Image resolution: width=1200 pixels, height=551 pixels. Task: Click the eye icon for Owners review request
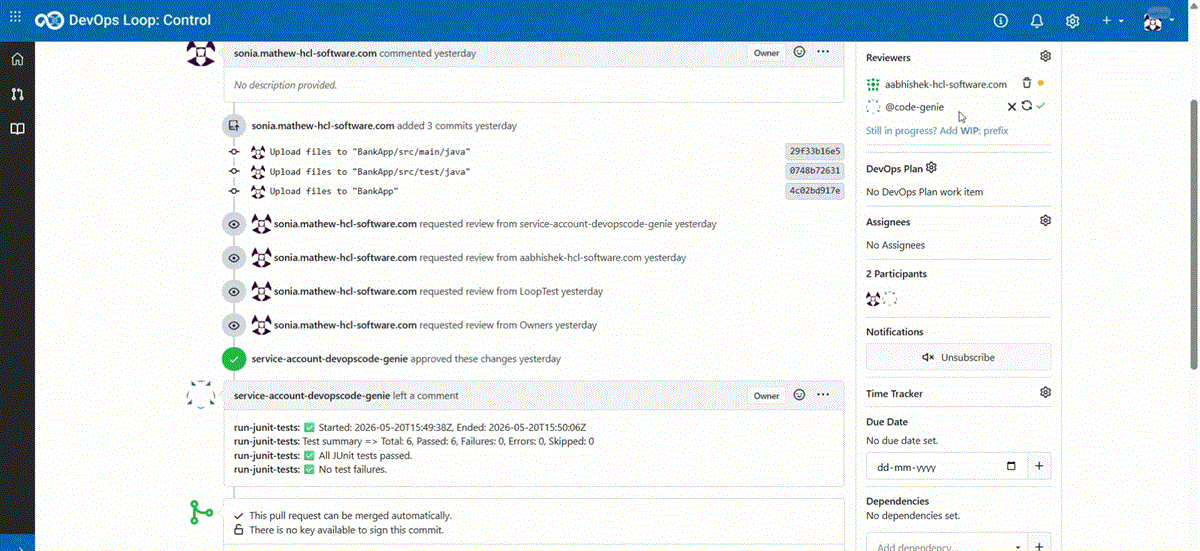234,325
